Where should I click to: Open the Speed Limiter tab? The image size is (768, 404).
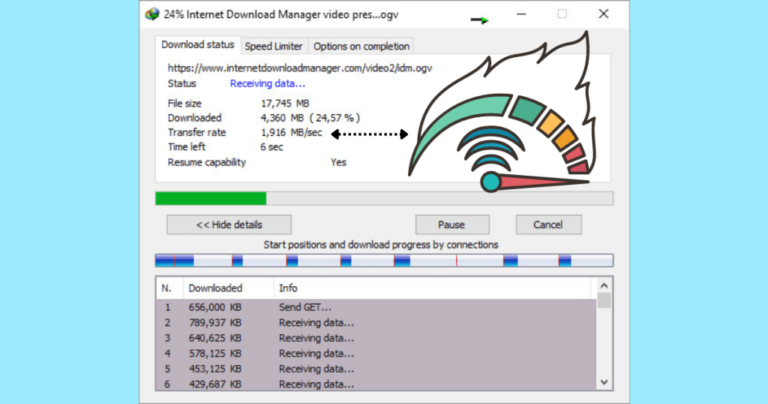point(274,46)
